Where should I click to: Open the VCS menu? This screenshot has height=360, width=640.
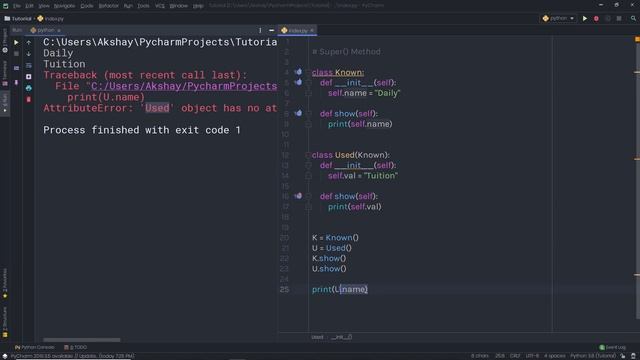pos(160,6)
